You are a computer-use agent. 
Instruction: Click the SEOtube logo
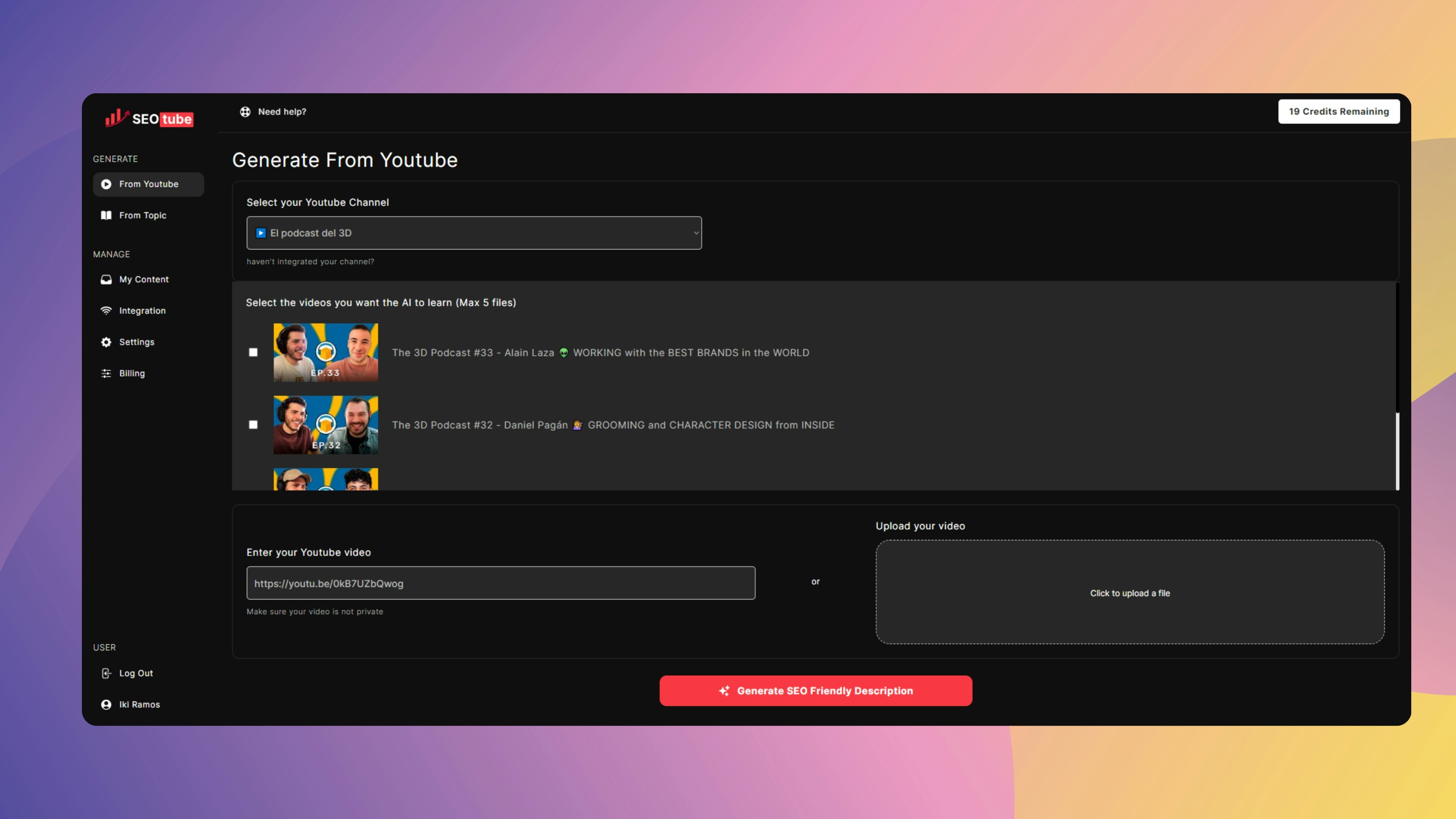[x=149, y=118]
